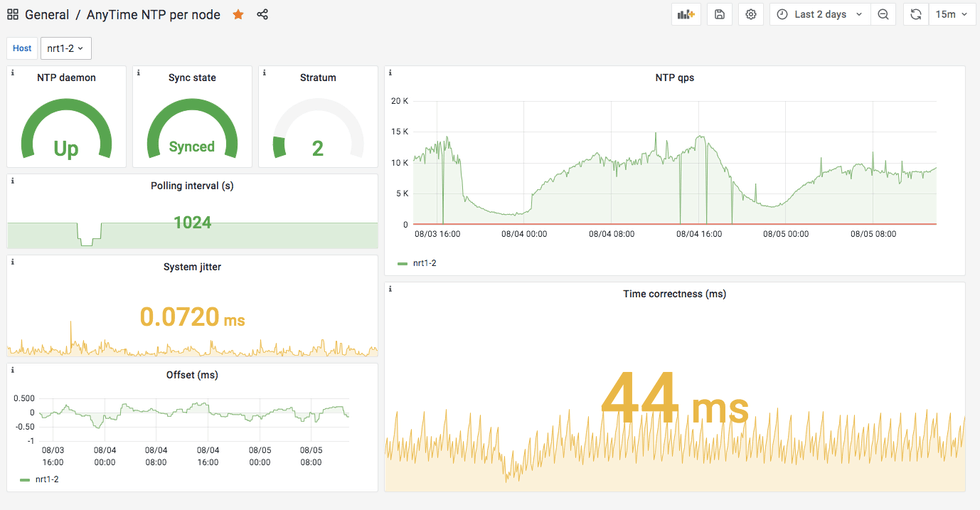Open the NTP daemon panel info icon
This screenshot has height=510, width=980.
12,72
